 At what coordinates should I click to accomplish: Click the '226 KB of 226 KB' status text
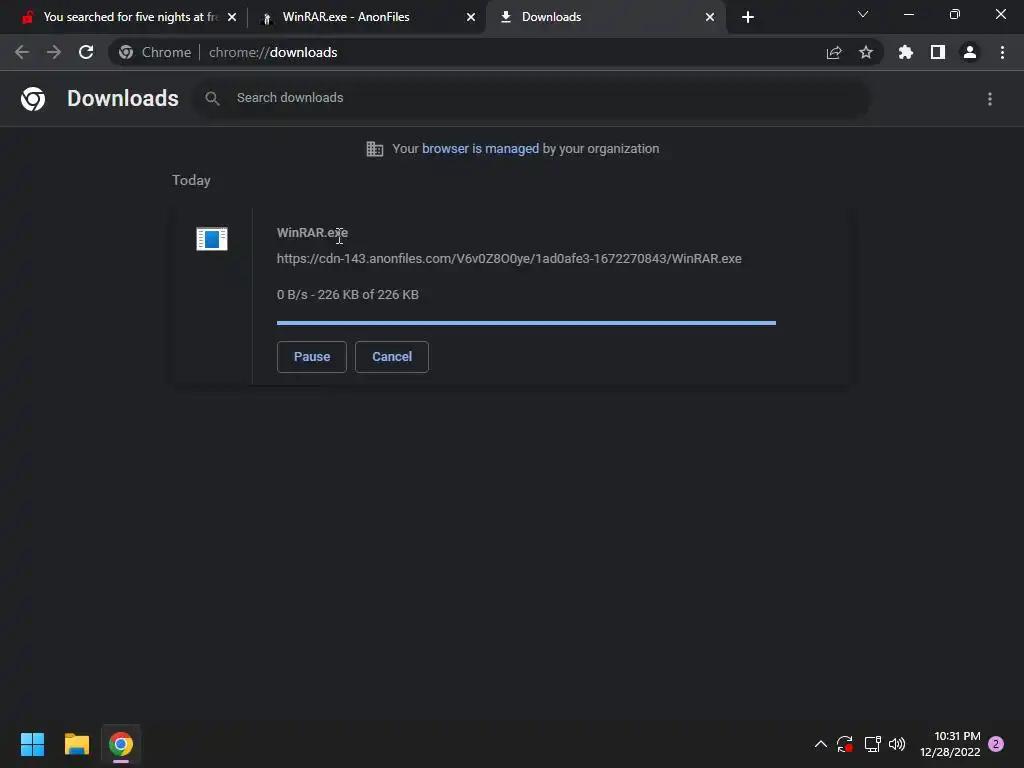368,295
